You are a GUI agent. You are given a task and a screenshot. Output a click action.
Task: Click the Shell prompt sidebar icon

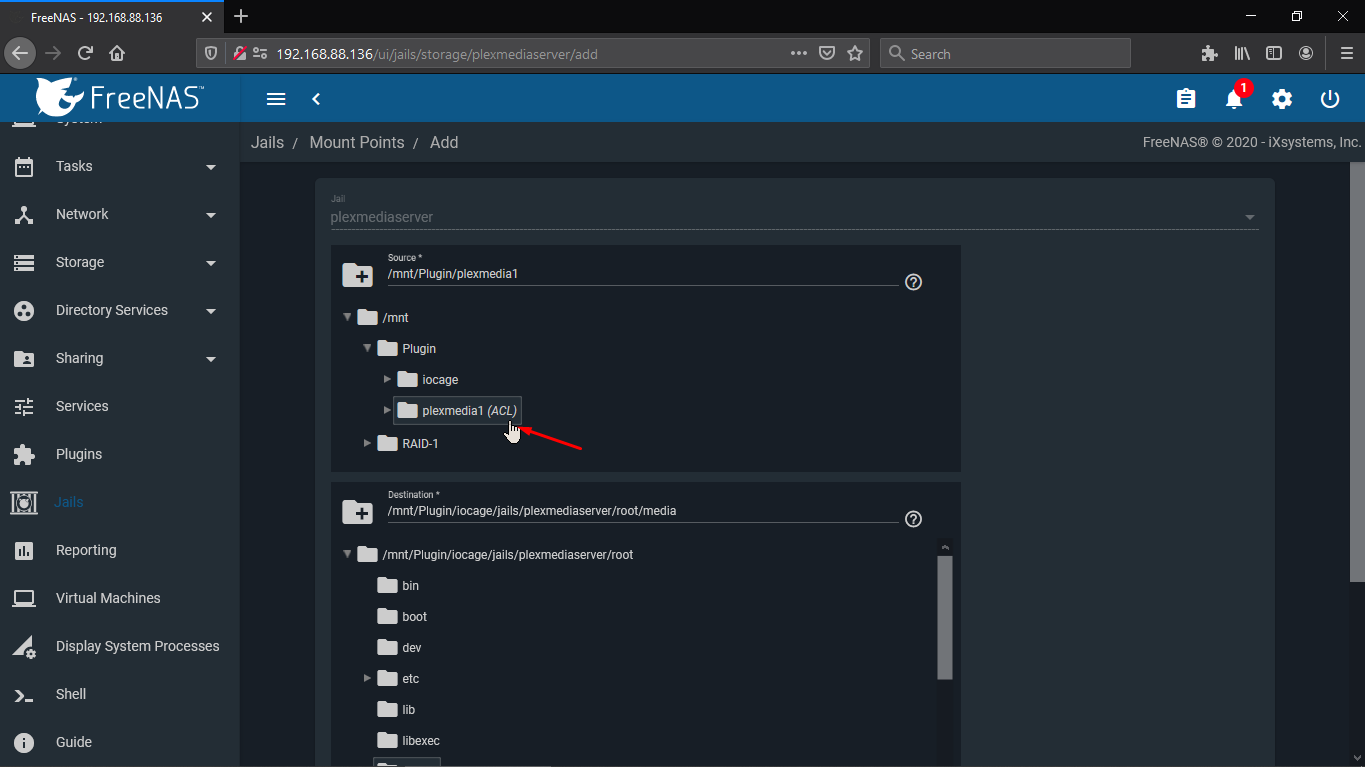point(24,694)
